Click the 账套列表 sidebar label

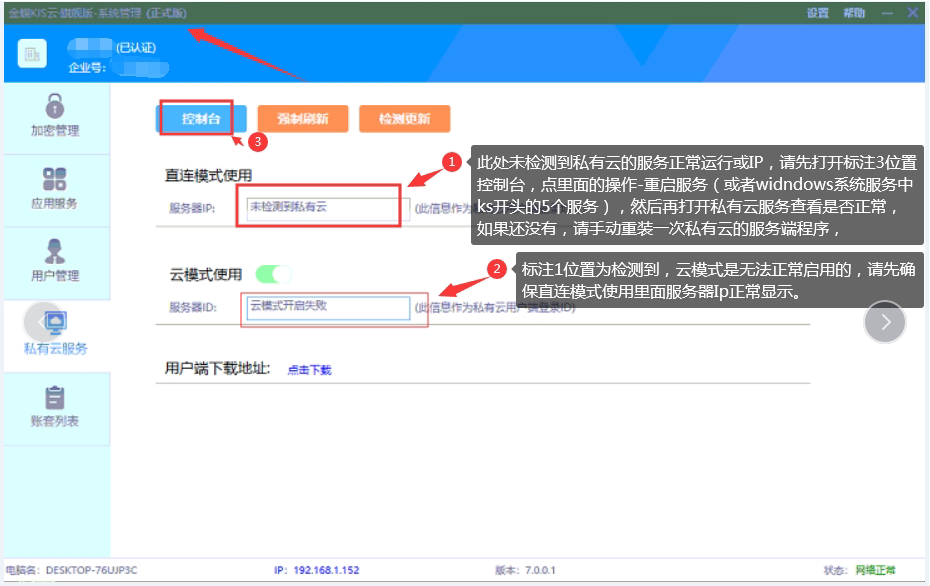point(55,421)
